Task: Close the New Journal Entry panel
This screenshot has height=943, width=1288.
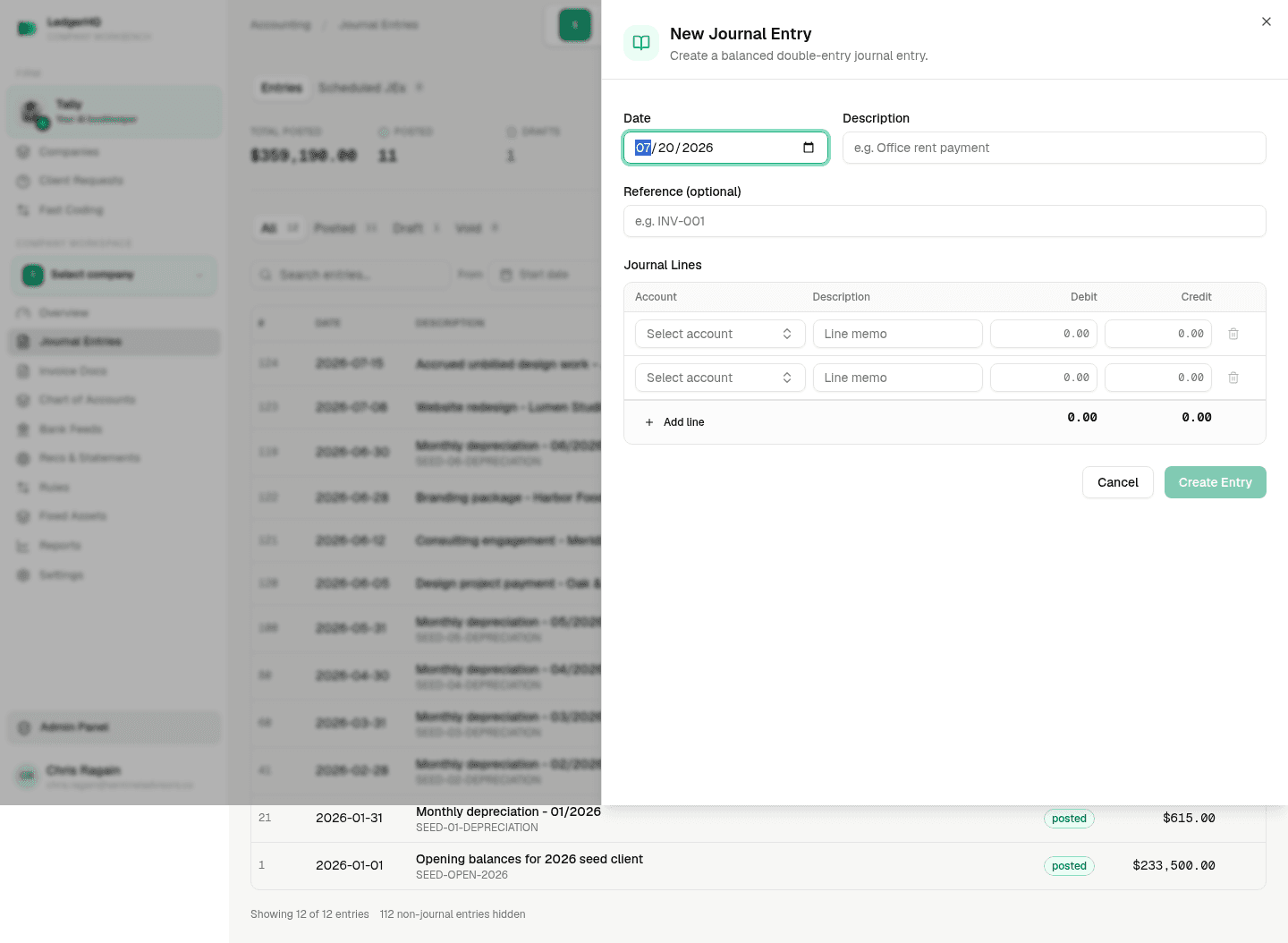Action: point(1266,21)
